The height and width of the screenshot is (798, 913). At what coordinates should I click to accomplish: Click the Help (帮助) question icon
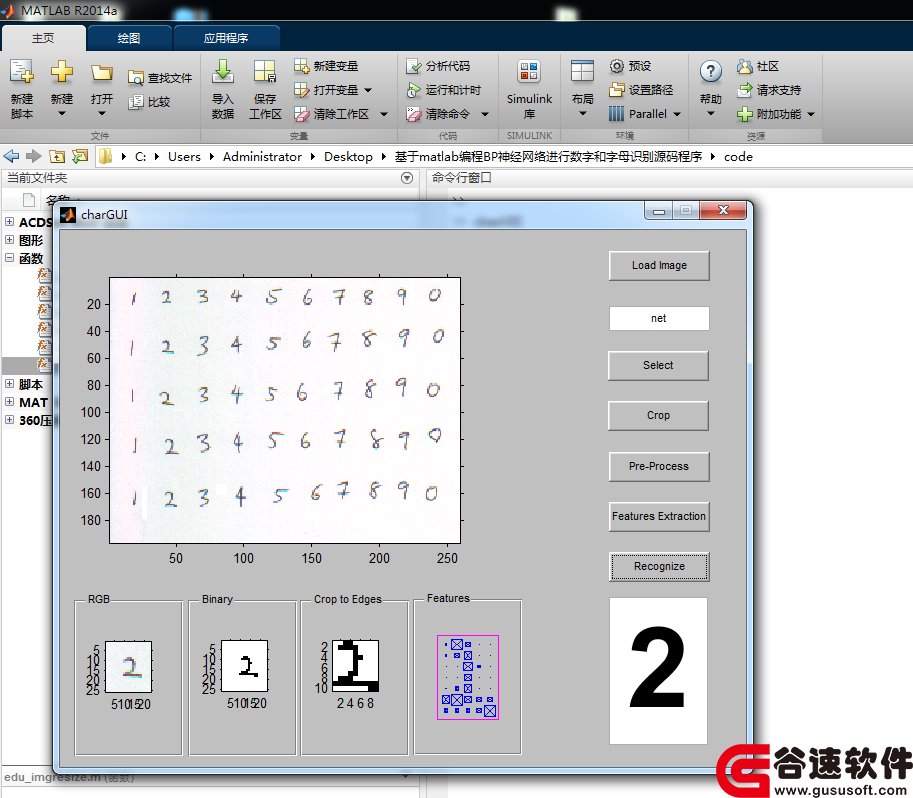[711, 72]
